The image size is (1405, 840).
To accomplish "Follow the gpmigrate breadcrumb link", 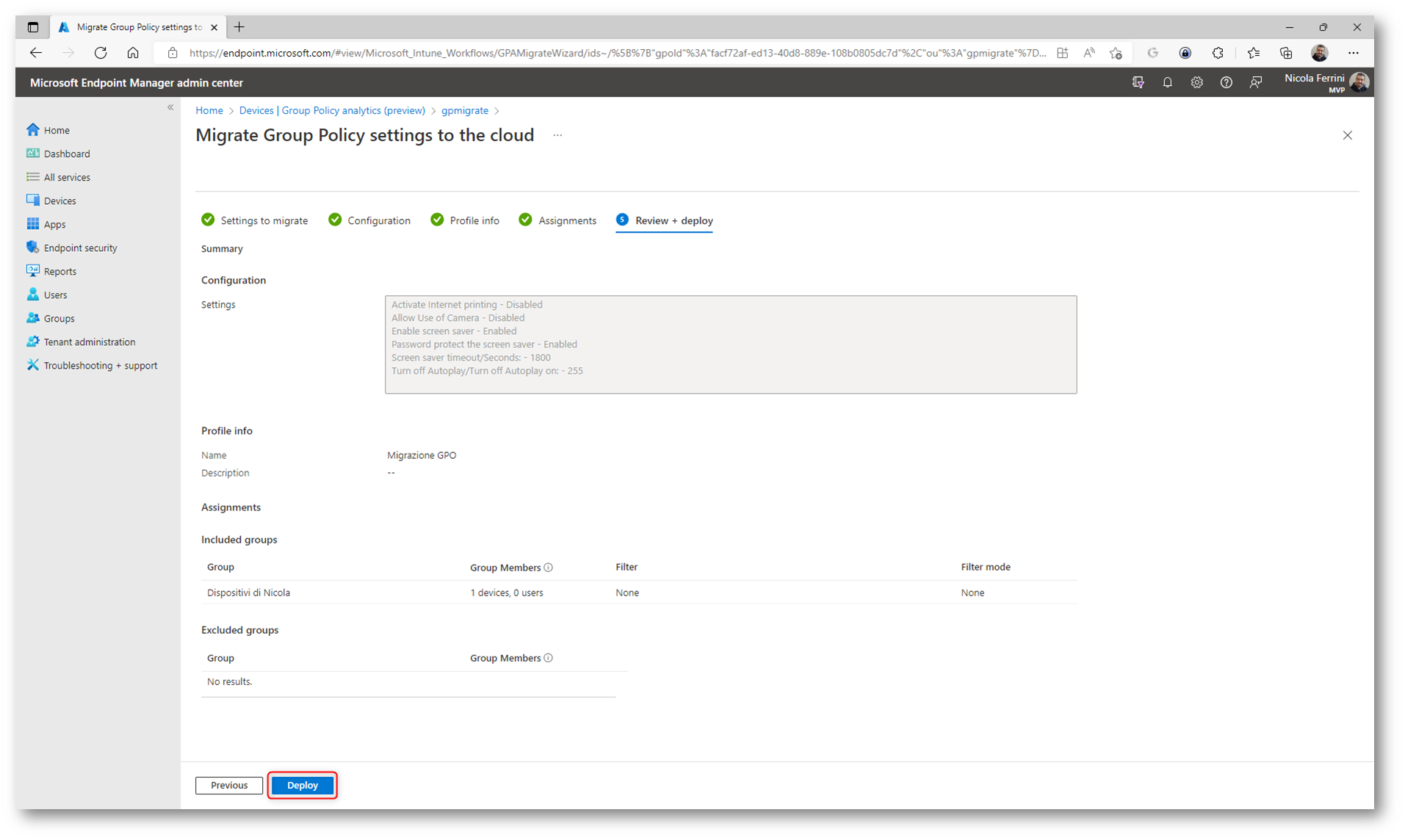I will [464, 111].
